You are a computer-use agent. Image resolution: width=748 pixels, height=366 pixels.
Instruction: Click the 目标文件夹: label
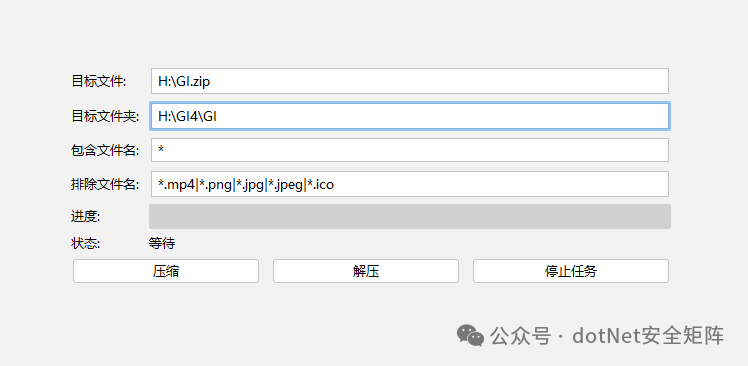[105, 116]
